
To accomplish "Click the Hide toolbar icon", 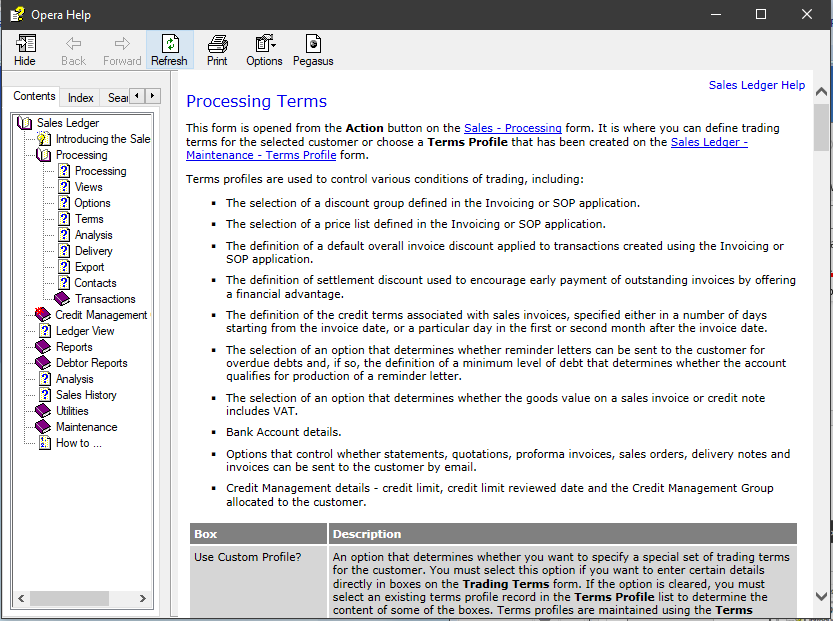I will [25, 49].
